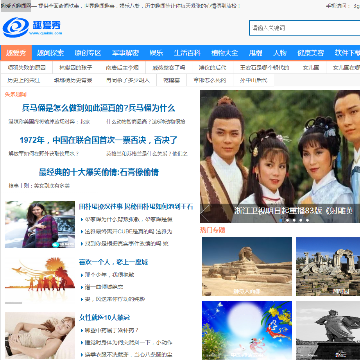This screenshot has height=360, width=360.
Task: Click the blue swirl site logo
Action: (x=16, y=27)
